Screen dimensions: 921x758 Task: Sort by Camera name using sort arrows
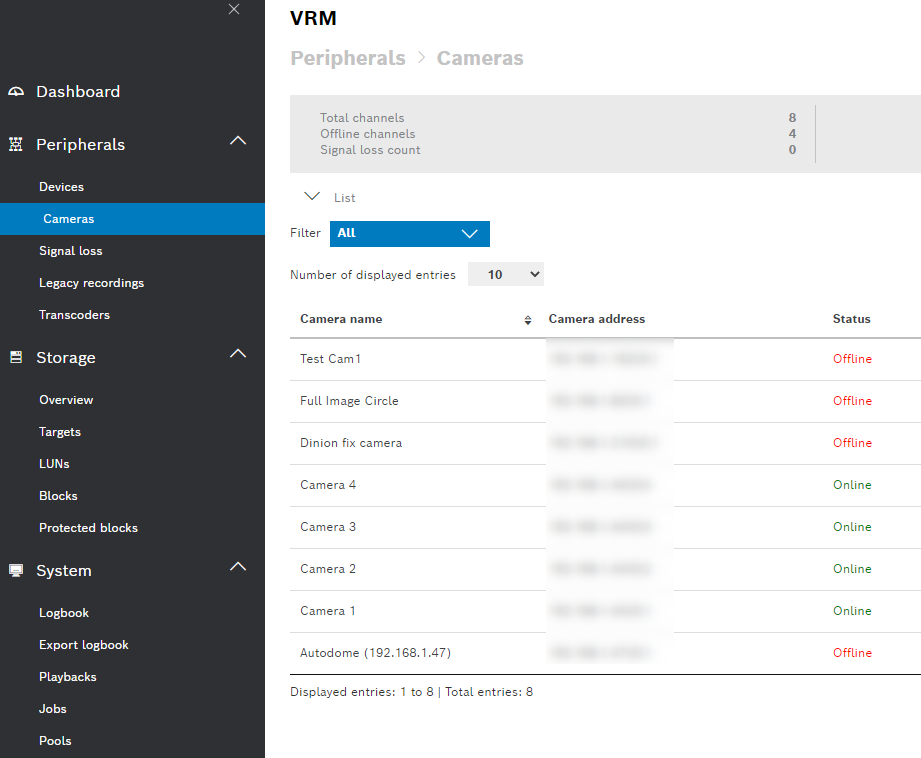[528, 320]
